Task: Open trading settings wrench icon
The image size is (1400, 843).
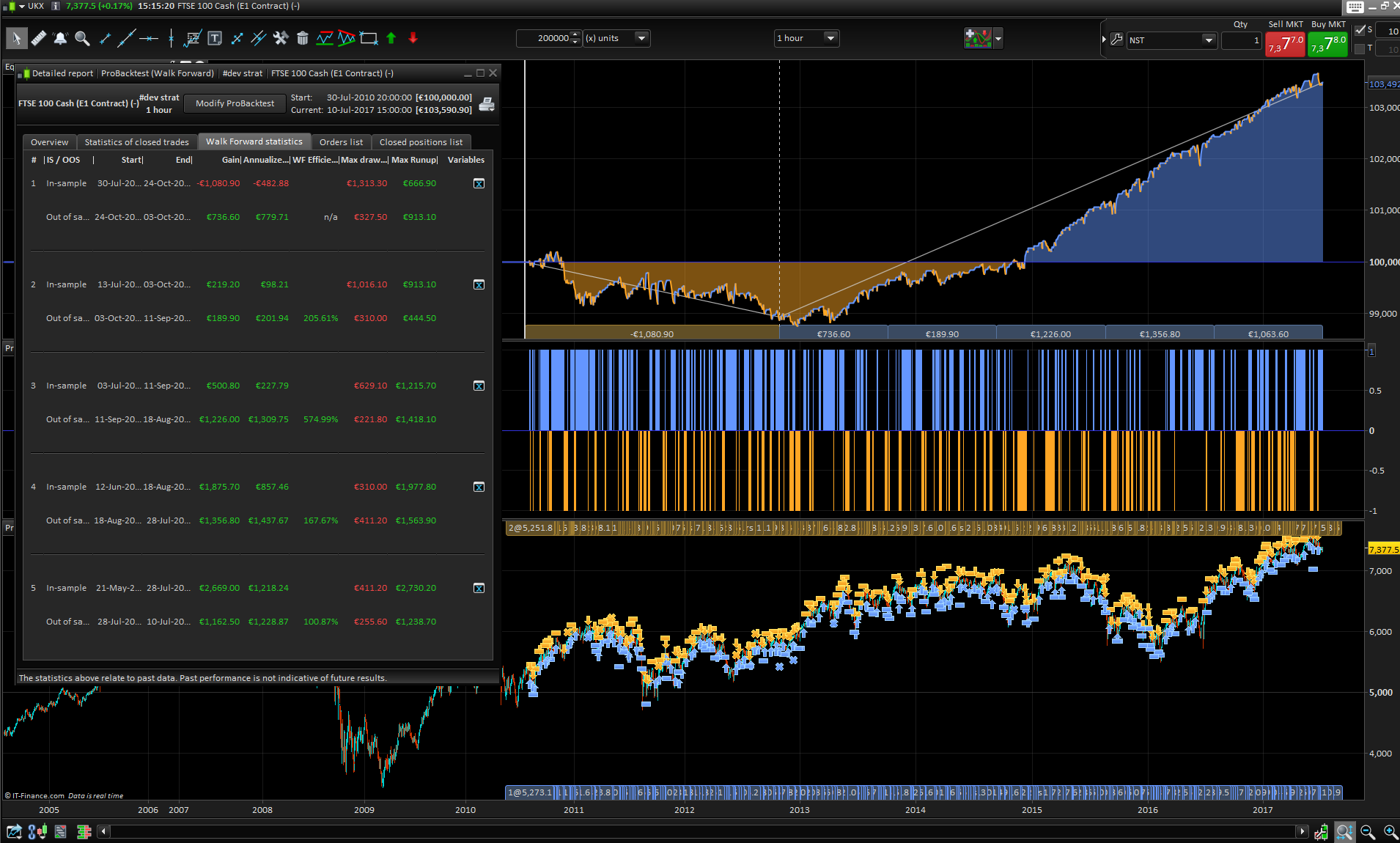Action: pos(1116,40)
